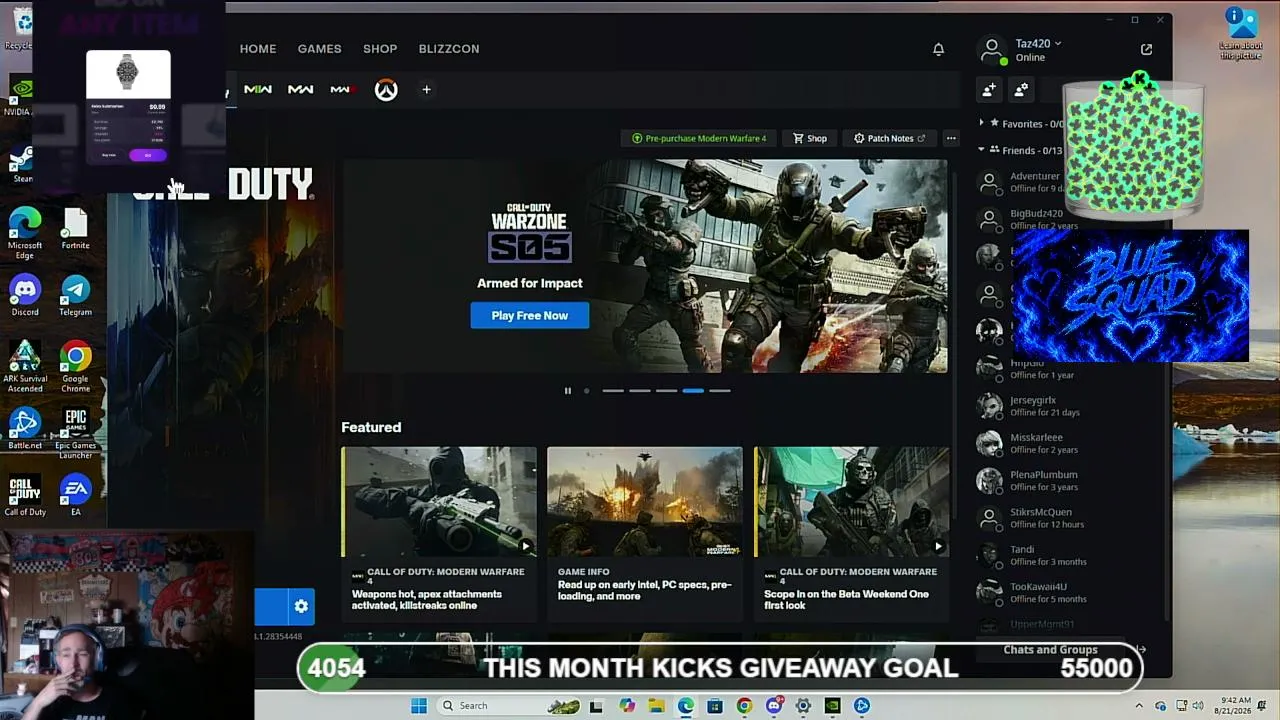Select the second MW game icon in the game bar
Screen dimensions: 1280x720
point(301,90)
